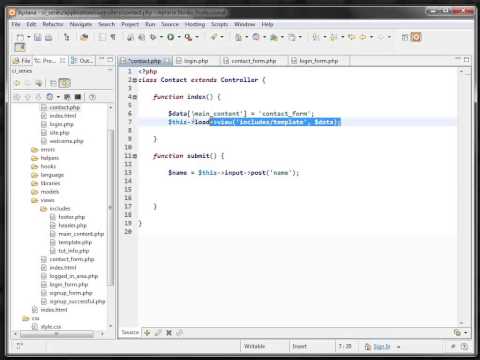Collapse the fold marker on function index line
480x360 pixels.
pyautogui.click(x=135, y=97)
